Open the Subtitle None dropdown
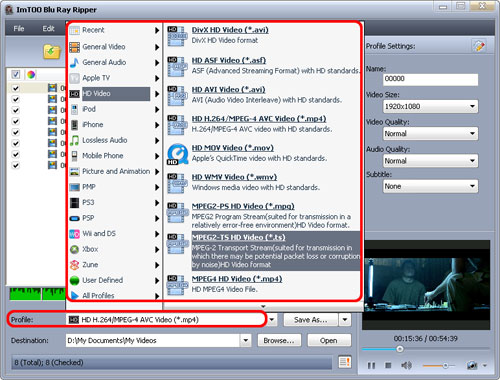The height and width of the screenshot is (380, 500). tap(430, 186)
